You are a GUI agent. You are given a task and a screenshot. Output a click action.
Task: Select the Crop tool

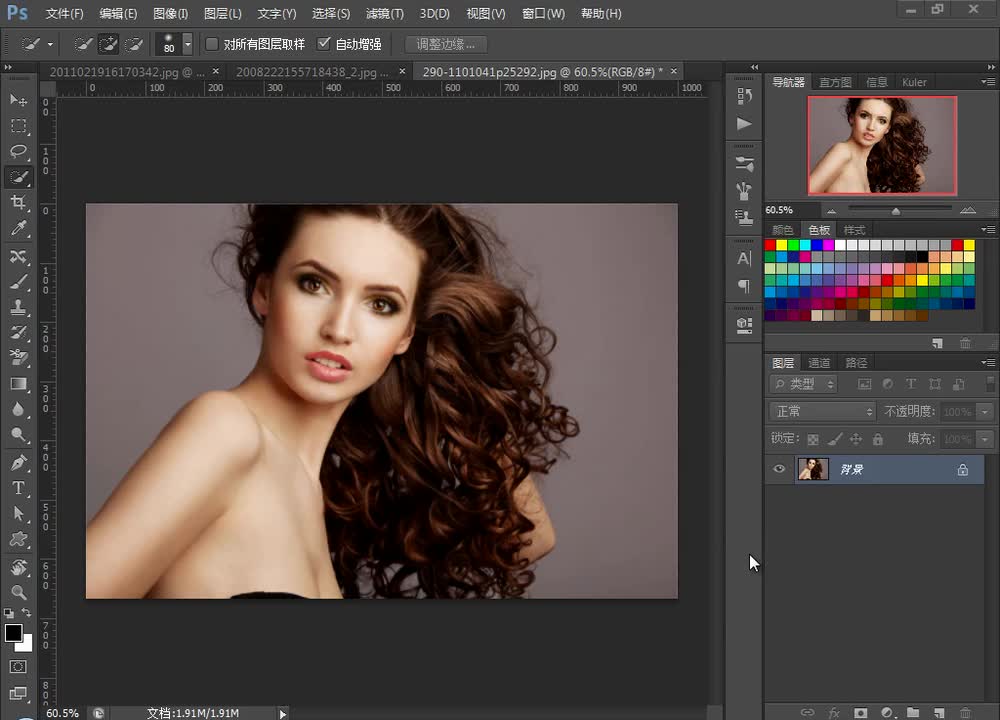[18, 203]
